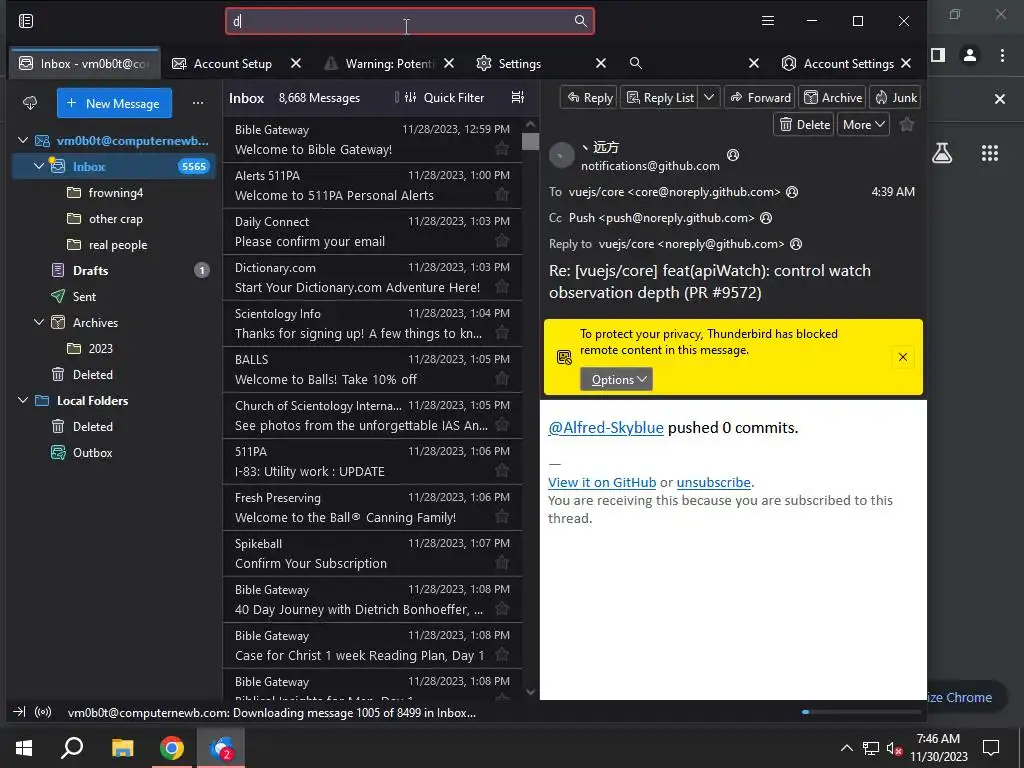
Task: Open the Windows Start menu
Action: click(24, 748)
